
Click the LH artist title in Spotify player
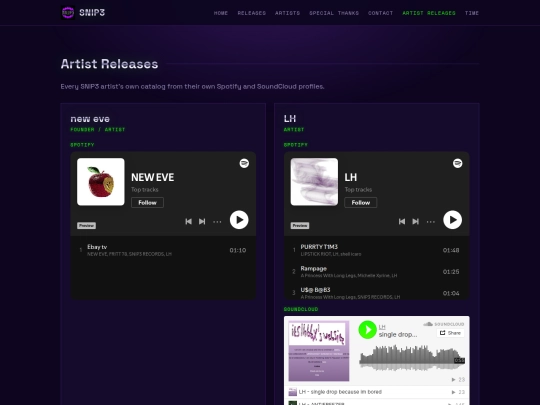tap(351, 177)
